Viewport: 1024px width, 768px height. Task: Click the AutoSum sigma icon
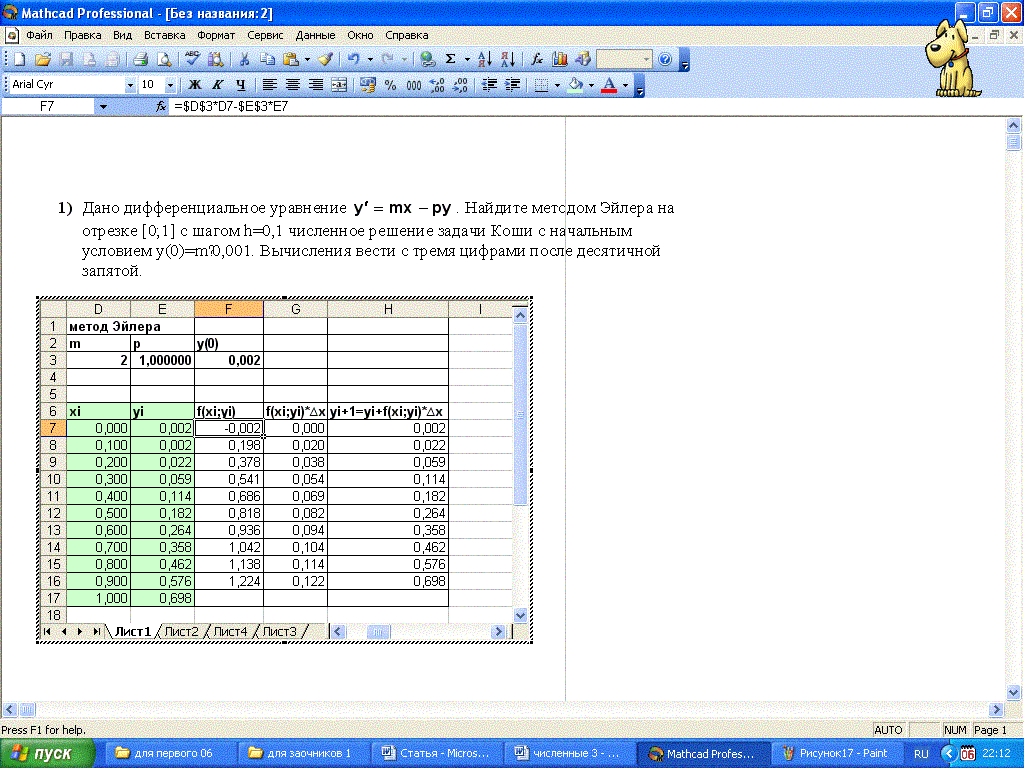[451, 60]
